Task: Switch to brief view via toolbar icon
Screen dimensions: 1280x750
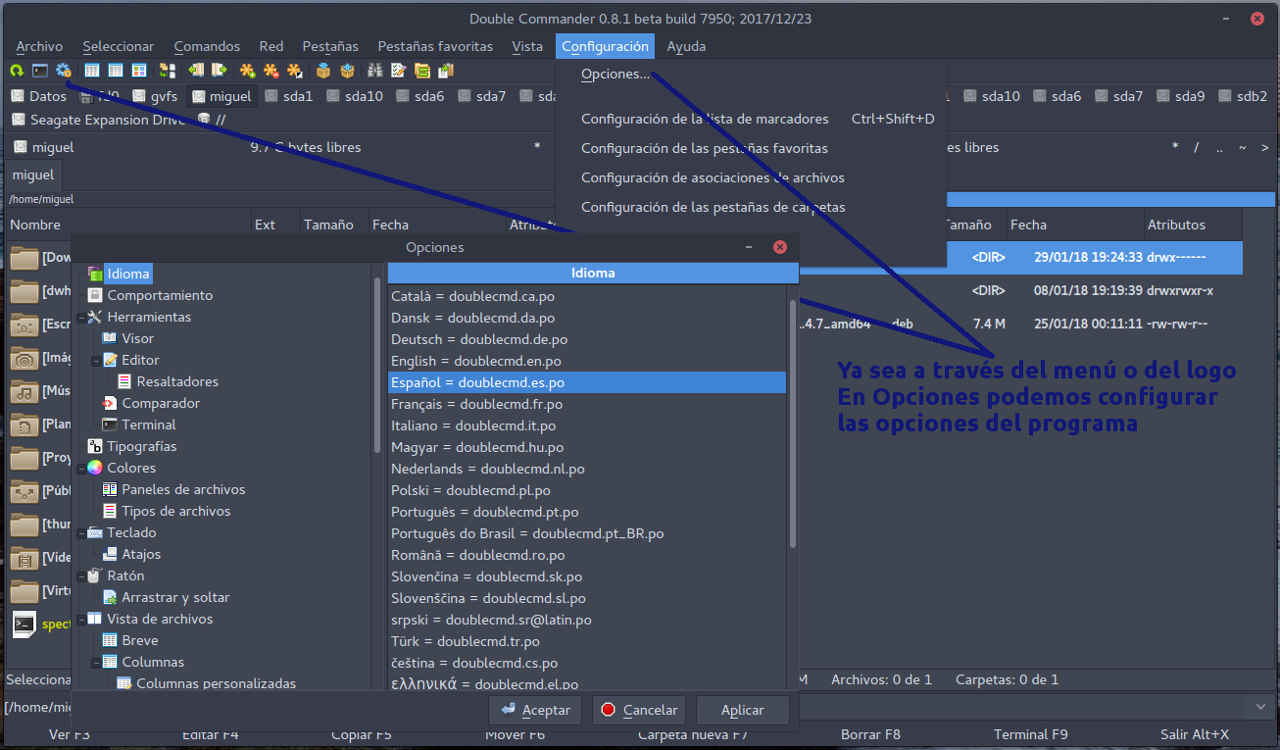Action: [x=93, y=70]
